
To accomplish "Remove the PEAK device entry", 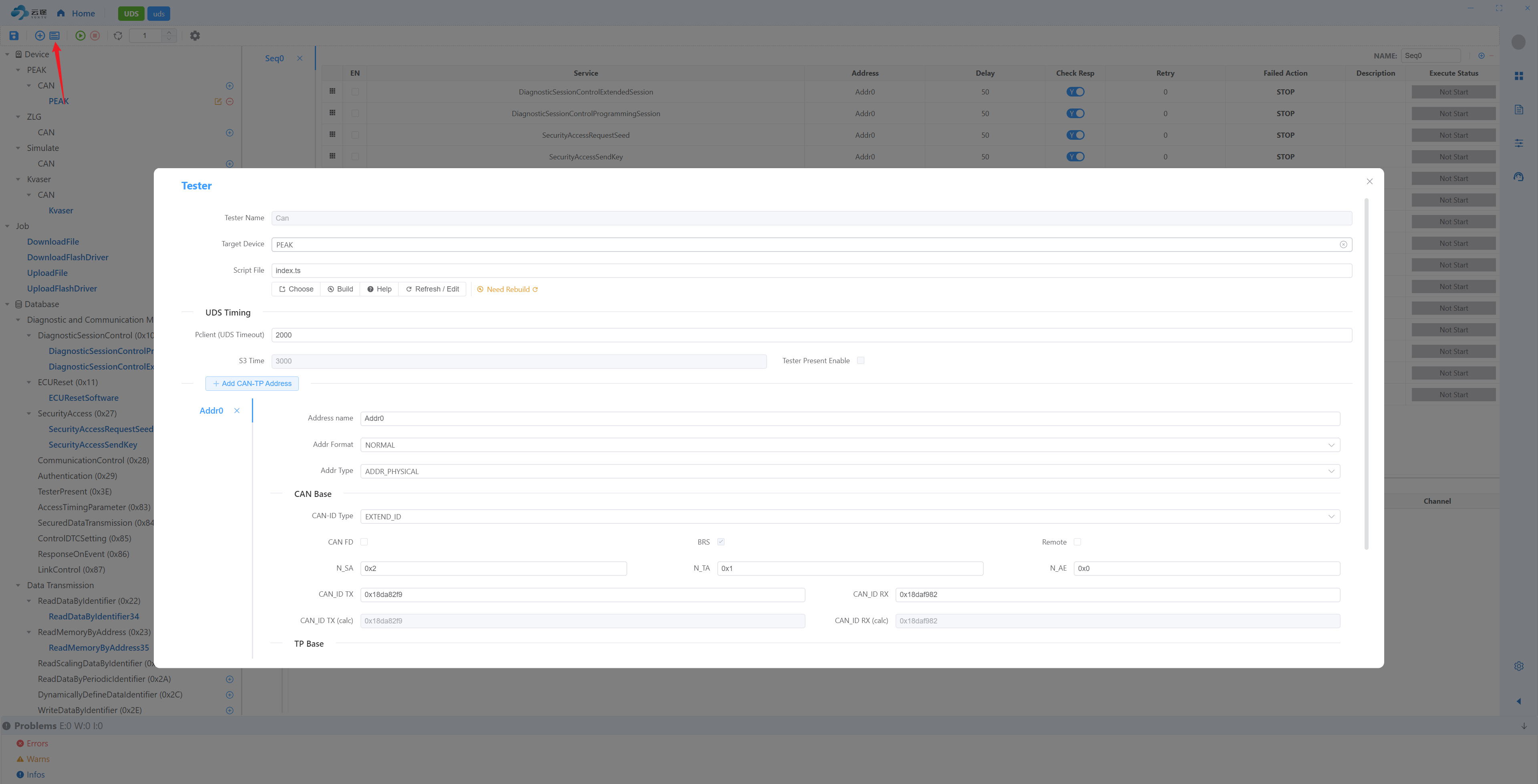I will pos(230,102).
